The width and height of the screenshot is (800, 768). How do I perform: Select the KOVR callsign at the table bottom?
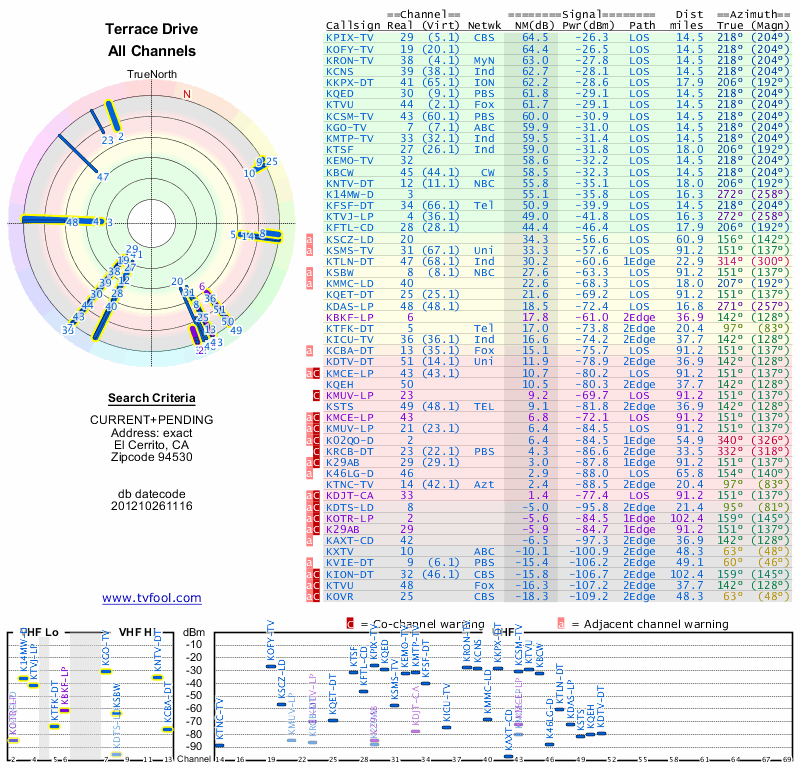tap(340, 596)
